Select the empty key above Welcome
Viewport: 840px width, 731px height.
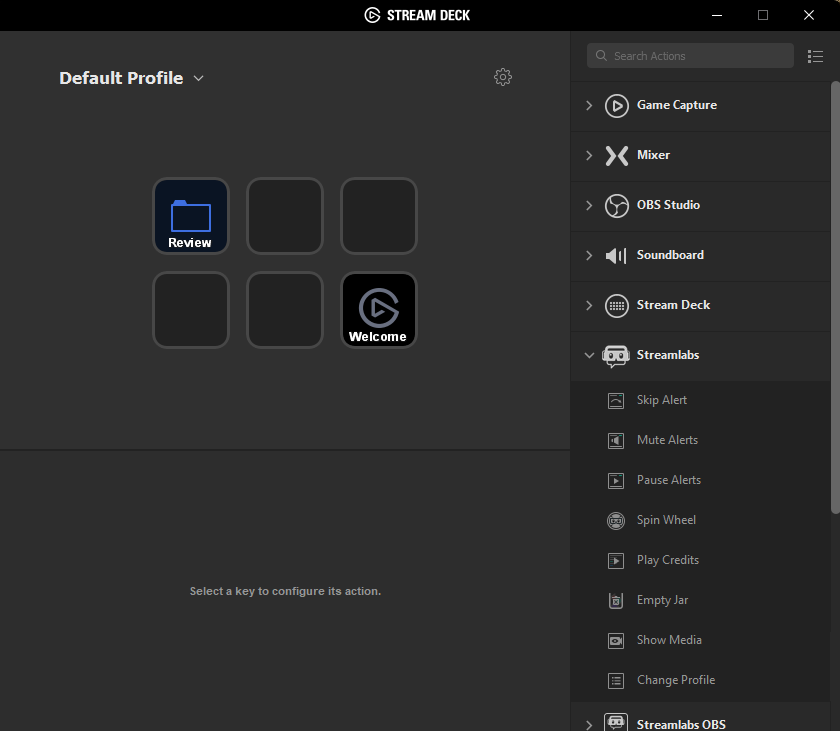point(379,216)
